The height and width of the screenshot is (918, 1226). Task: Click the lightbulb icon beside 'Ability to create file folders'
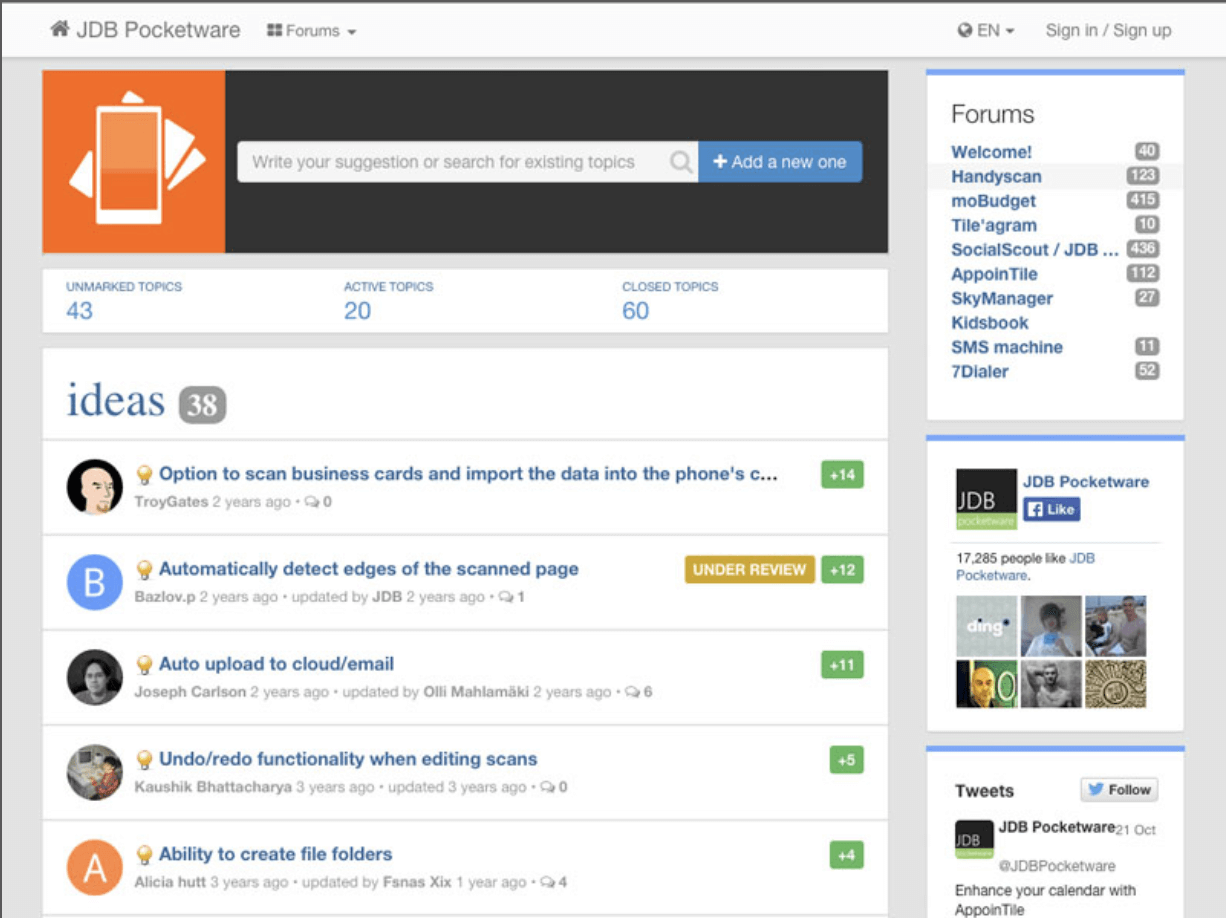click(x=144, y=855)
